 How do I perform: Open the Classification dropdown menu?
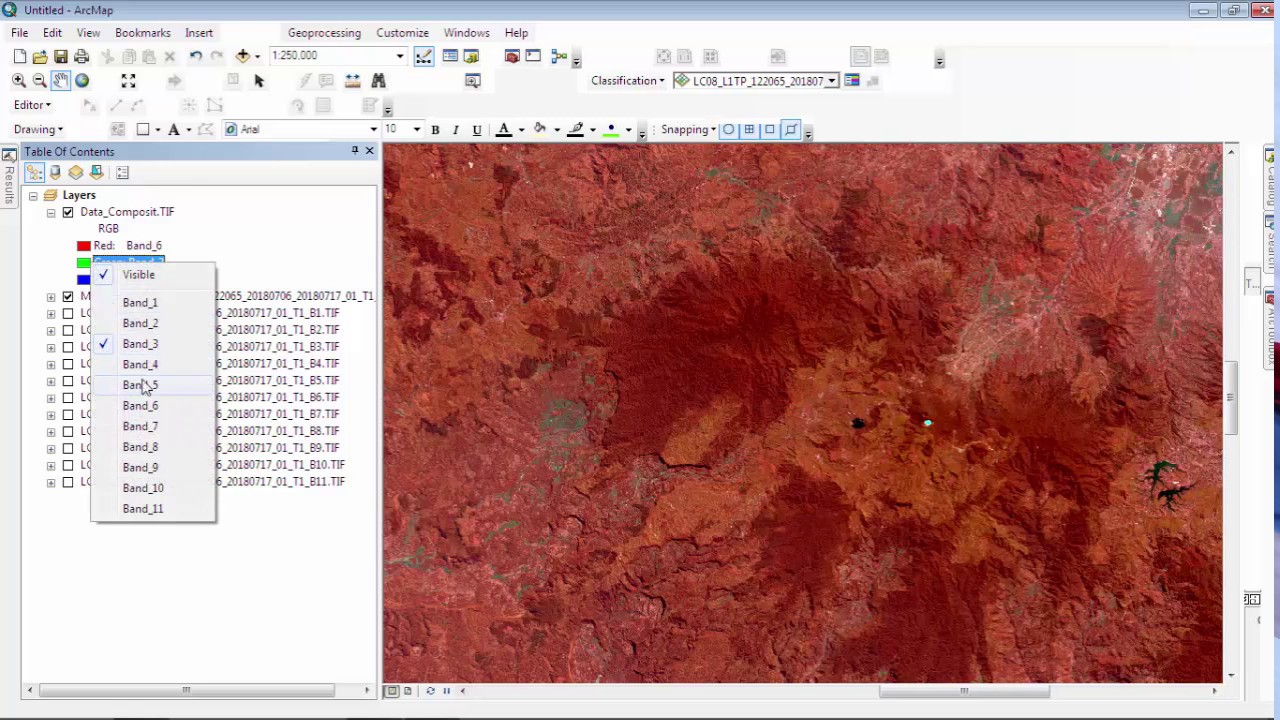click(628, 81)
